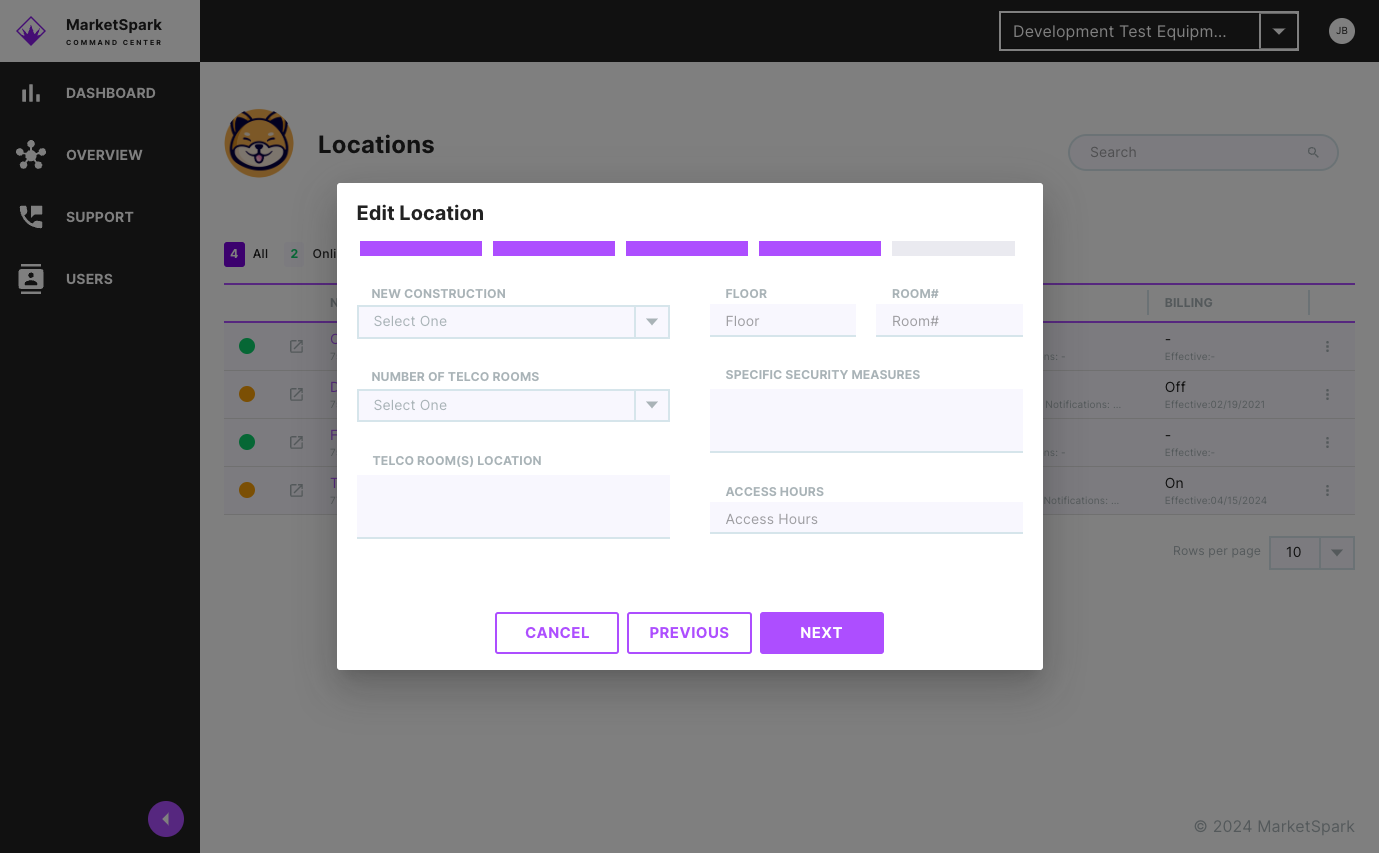Open the New Construction dropdown
The height and width of the screenshot is (853, 1379).
[x=513, y=322]
